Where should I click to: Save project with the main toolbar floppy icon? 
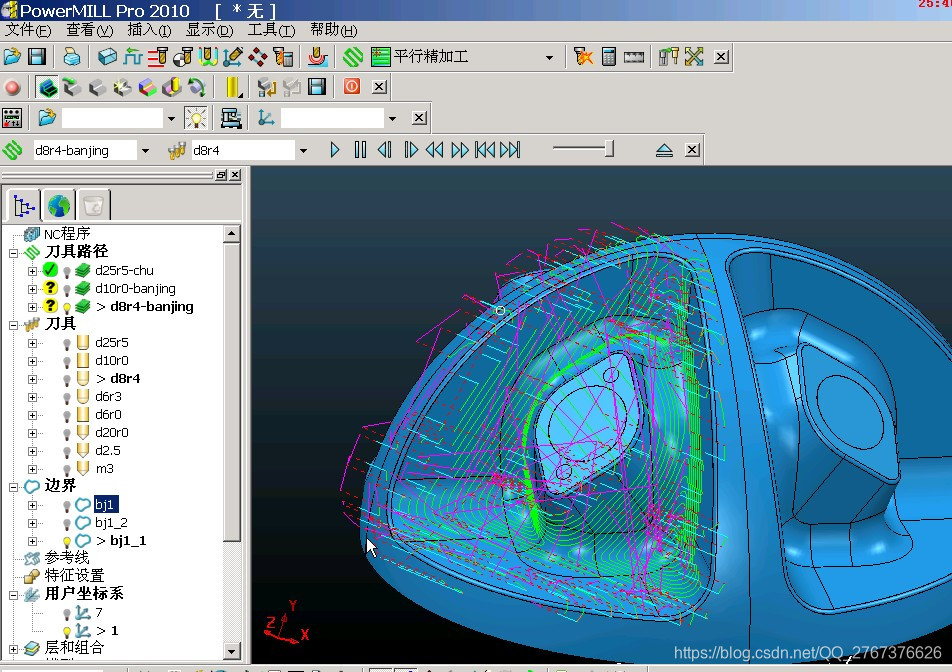tap(37, 57)
